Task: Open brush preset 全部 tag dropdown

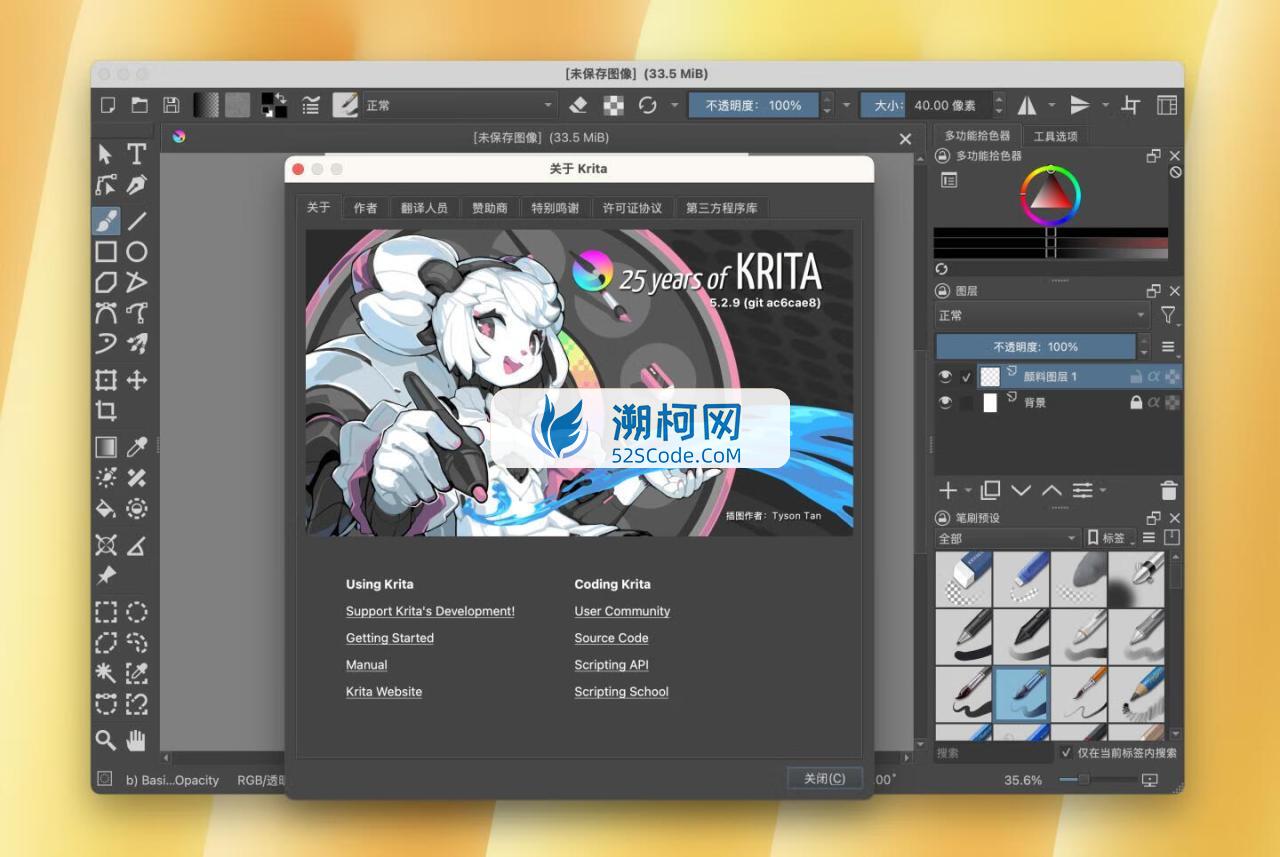Action: click(1008, 538)
